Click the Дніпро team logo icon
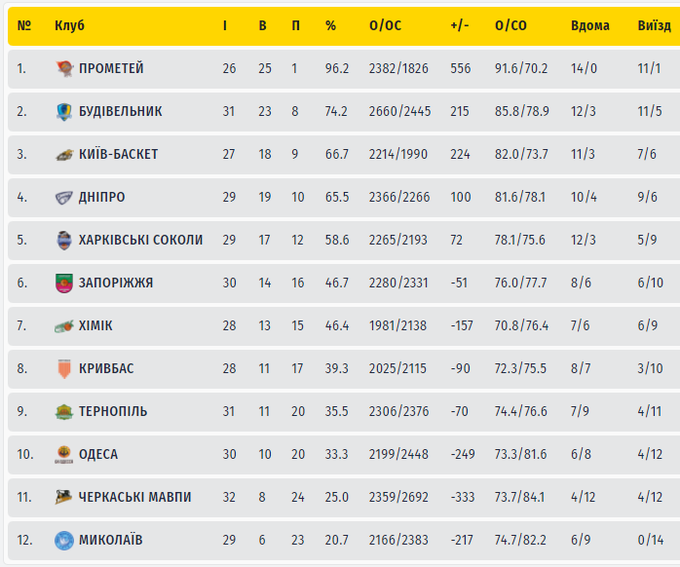 click(x=64, y=198)
